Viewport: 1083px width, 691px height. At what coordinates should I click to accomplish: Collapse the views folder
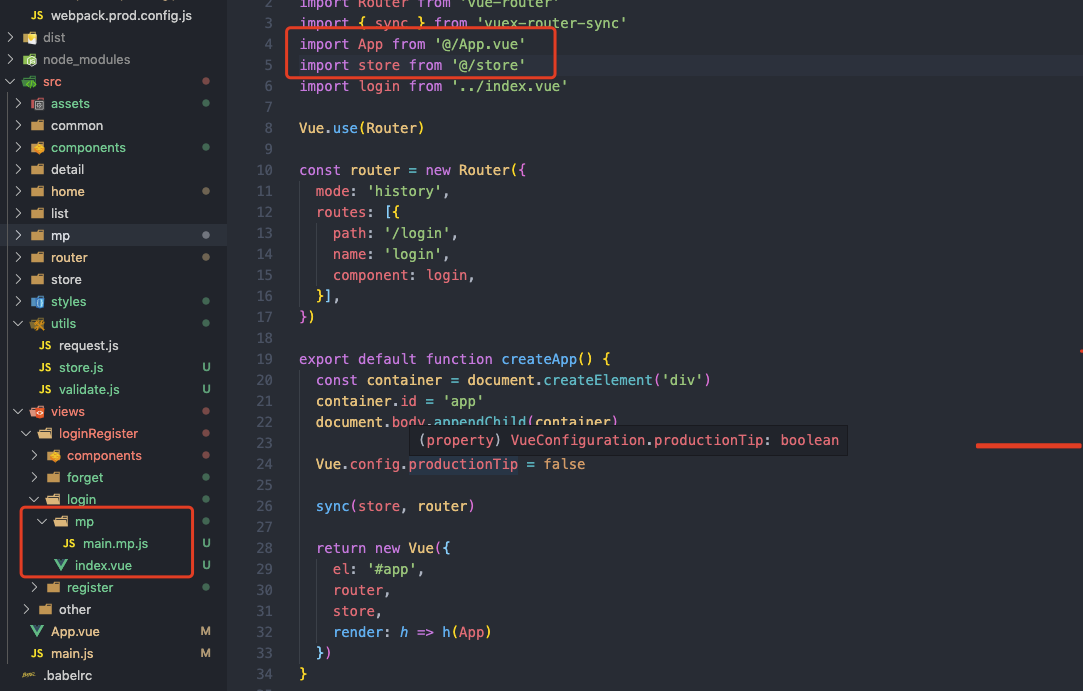[18, 411]
